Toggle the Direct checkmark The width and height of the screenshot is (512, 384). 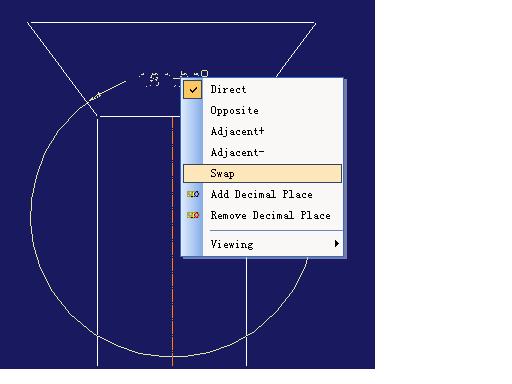(x=193, y=89)
